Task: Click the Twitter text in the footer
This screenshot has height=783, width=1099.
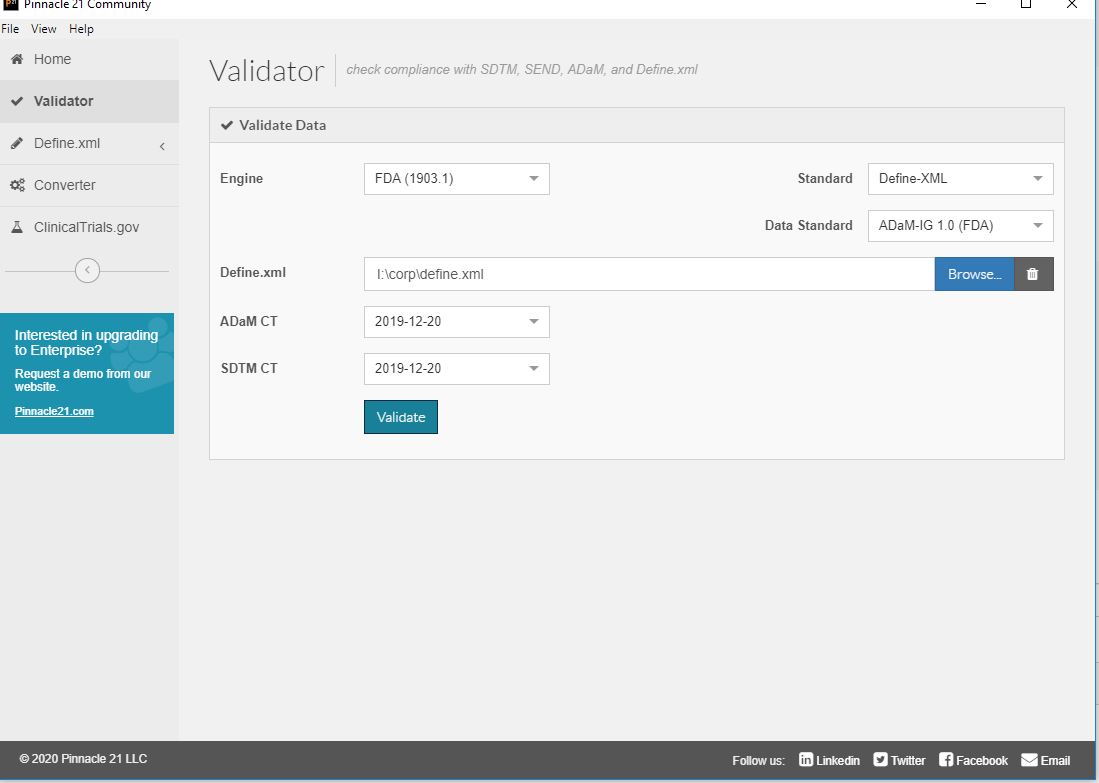Action: pos(908,761)
